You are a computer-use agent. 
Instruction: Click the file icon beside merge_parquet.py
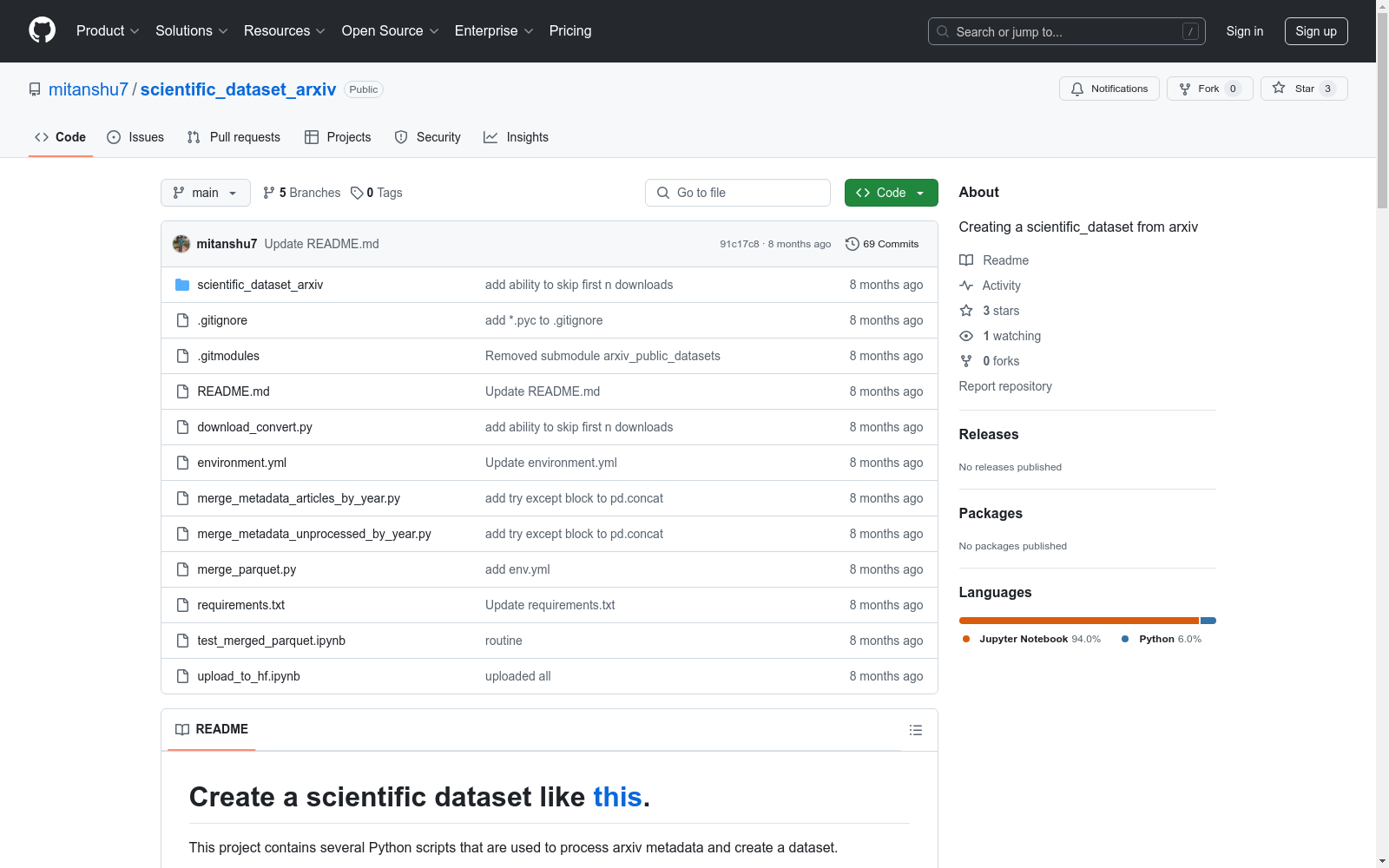182,569
